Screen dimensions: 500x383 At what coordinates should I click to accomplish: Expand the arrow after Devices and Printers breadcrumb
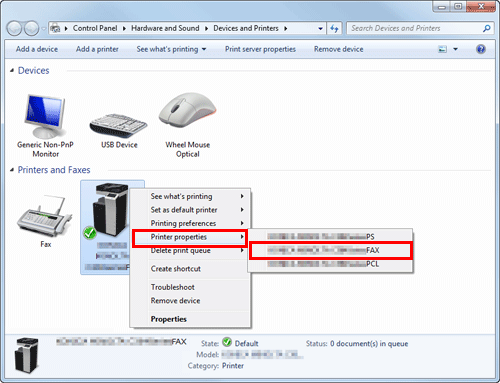[286, 29]
